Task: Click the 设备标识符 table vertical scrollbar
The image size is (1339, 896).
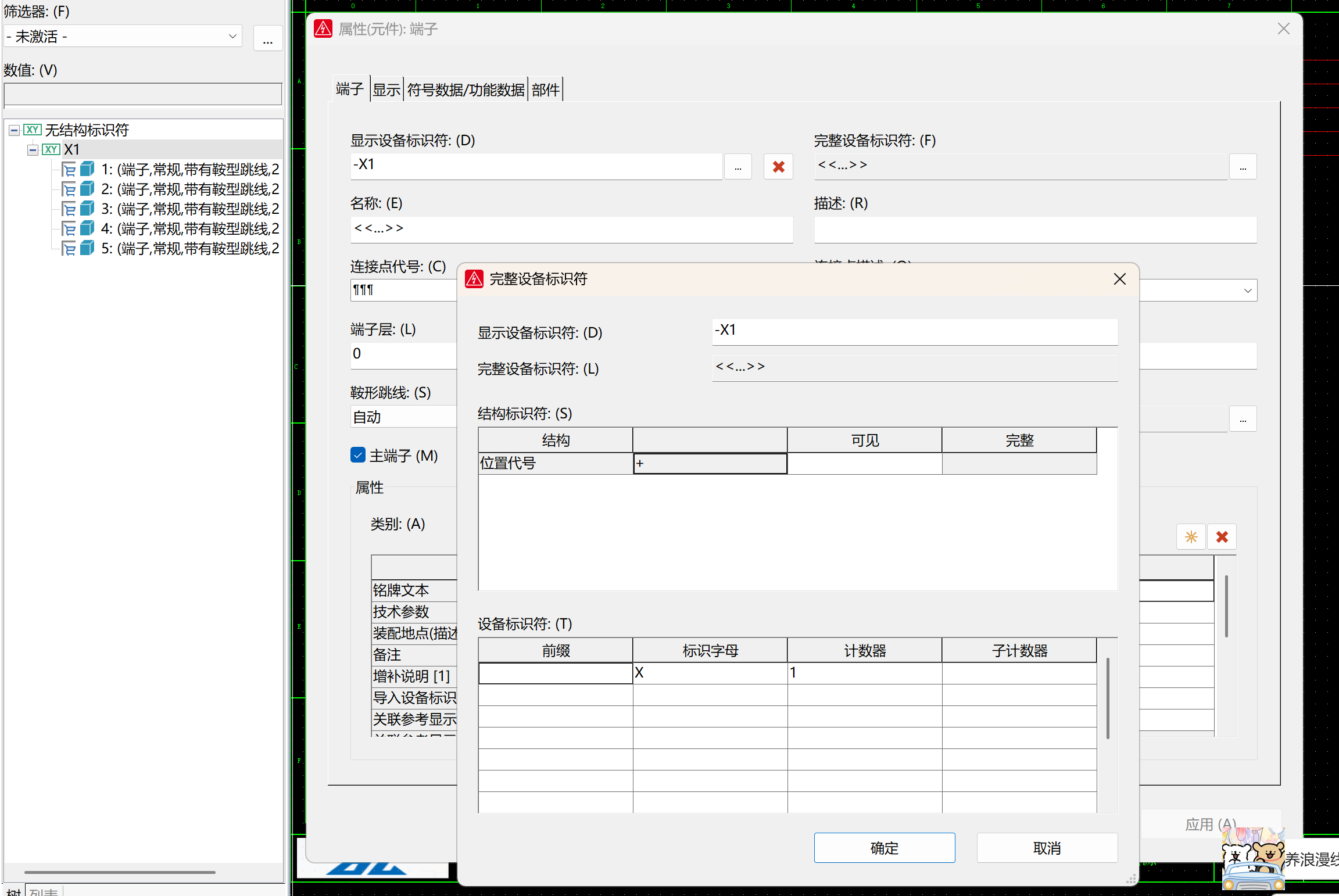Action: click(x=1108, y=697)
